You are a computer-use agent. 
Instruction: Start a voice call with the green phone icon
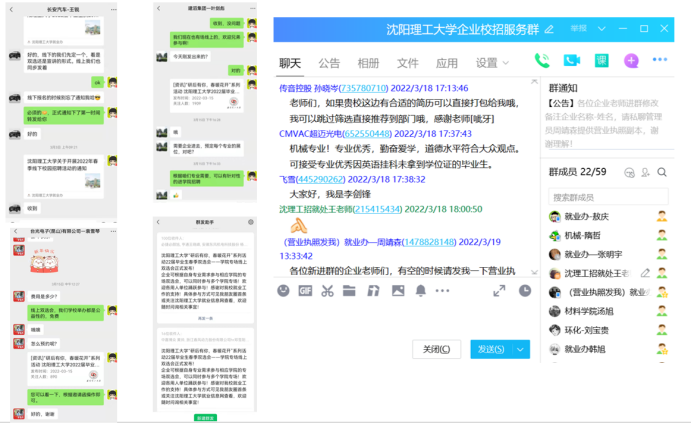pyautogui.click(x=542, y=60)
